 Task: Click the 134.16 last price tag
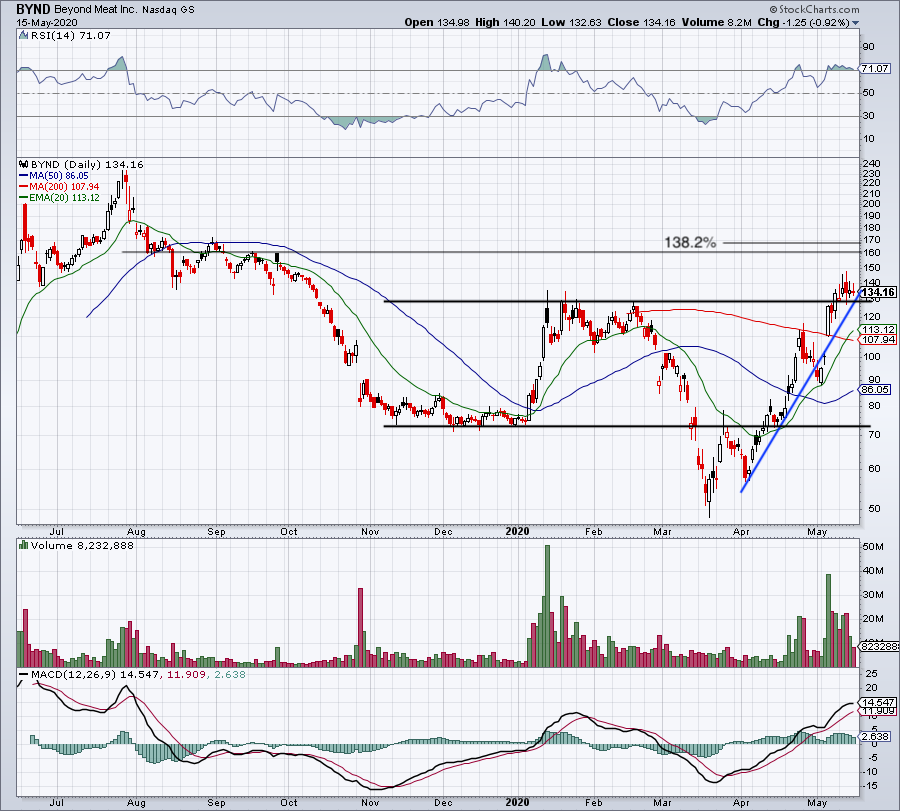click(x=878, y=293)
